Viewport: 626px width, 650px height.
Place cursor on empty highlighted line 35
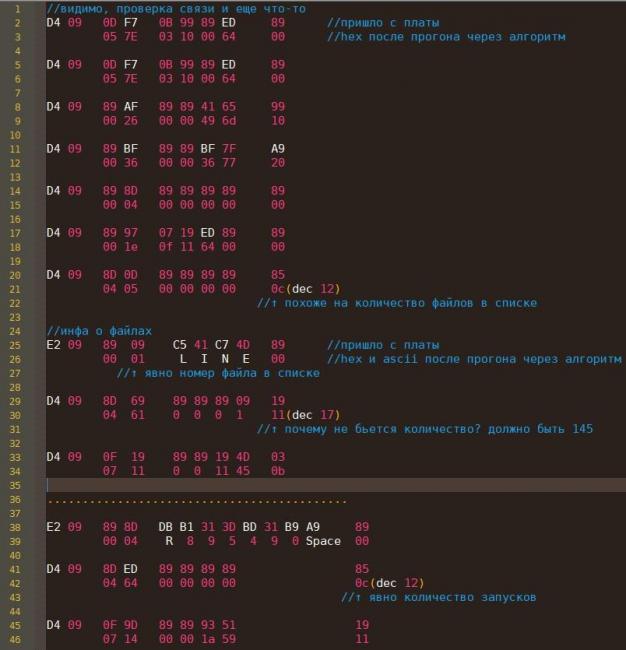(300, 484)
